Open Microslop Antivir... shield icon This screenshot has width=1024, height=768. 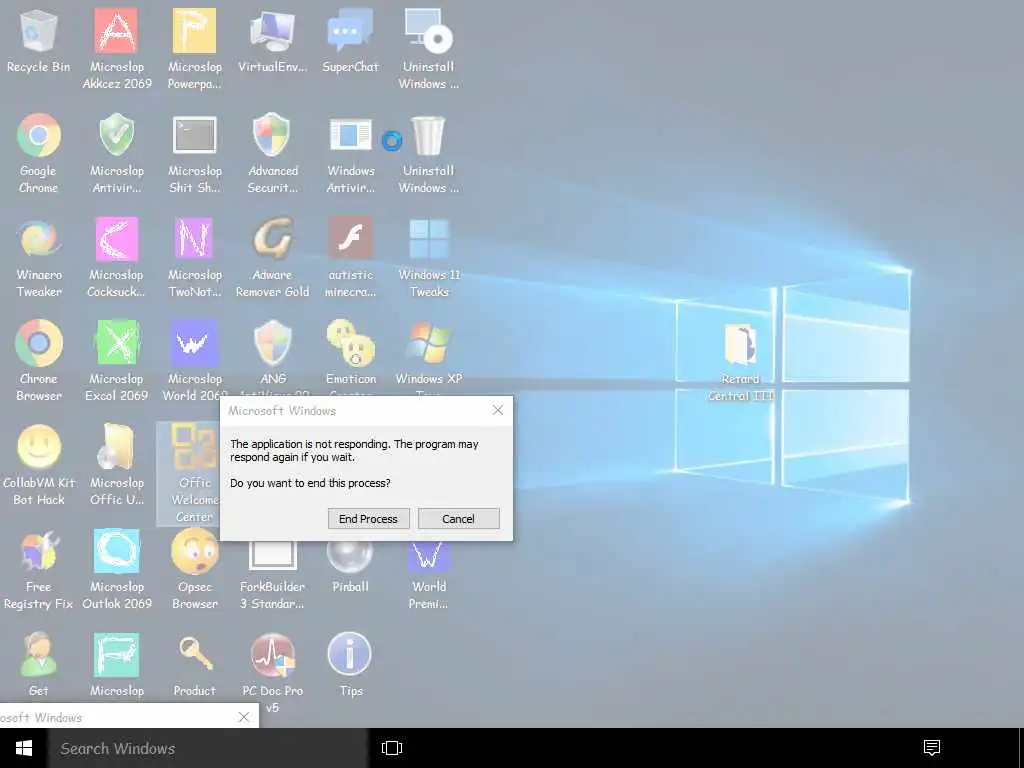(x=116, y=135)
